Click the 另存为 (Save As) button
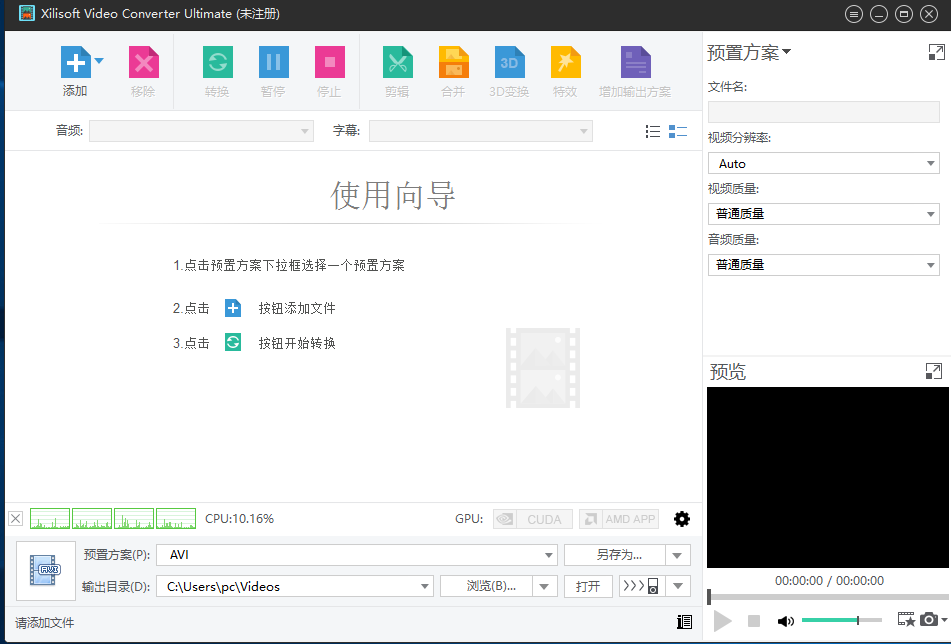The image size is (951, 644). pos(617,556)
